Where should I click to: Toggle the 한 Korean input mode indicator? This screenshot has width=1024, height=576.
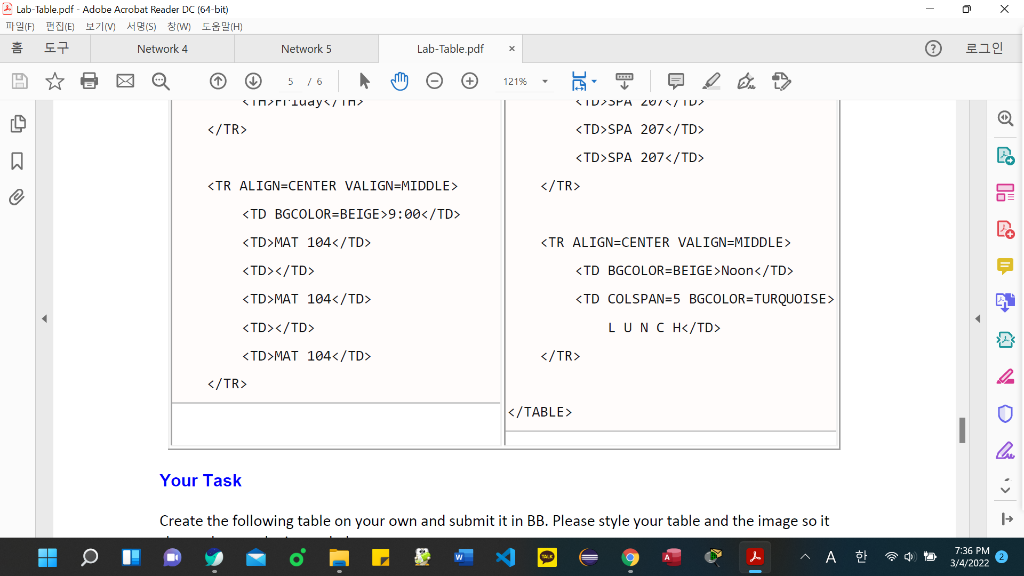click(x=861, y=557)
